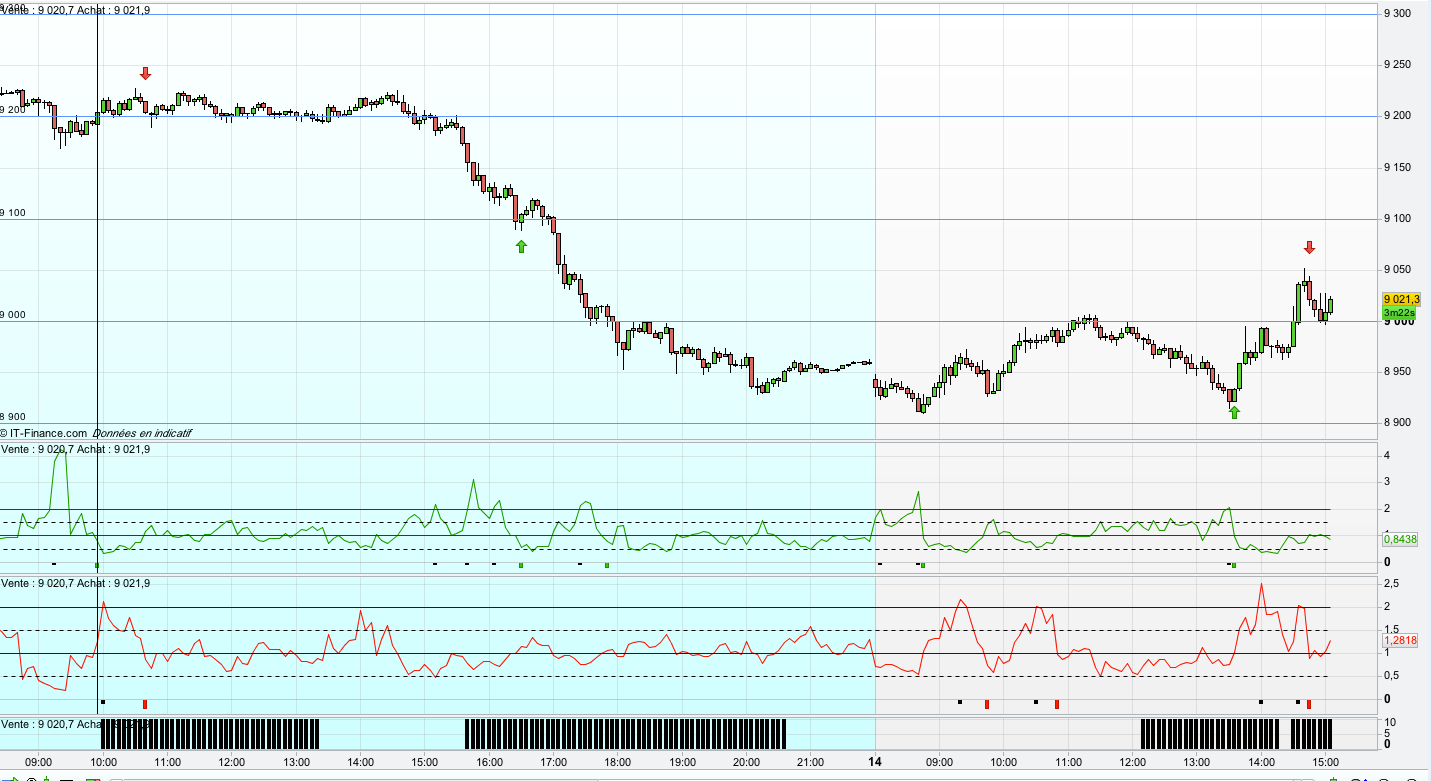Click the 4 scale label of green indicator
Screen dimensions: 1431x781
1386,455
